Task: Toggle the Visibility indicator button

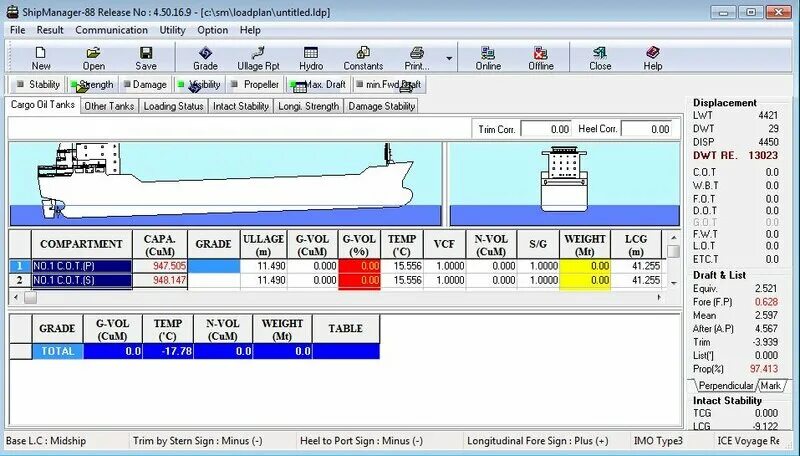Action: 199,84
